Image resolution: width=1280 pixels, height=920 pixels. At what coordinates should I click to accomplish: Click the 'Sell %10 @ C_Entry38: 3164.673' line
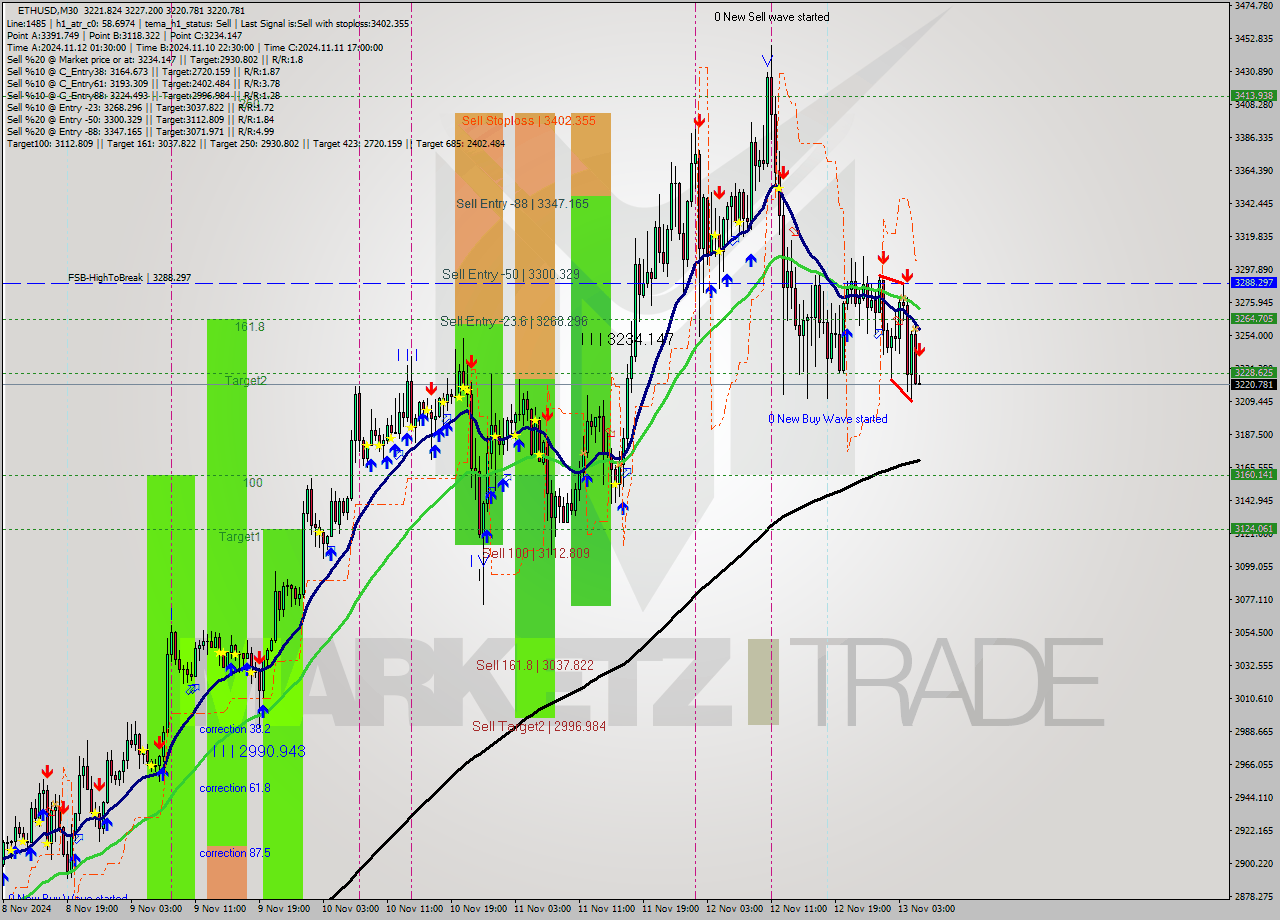click(x=143, y=72)
